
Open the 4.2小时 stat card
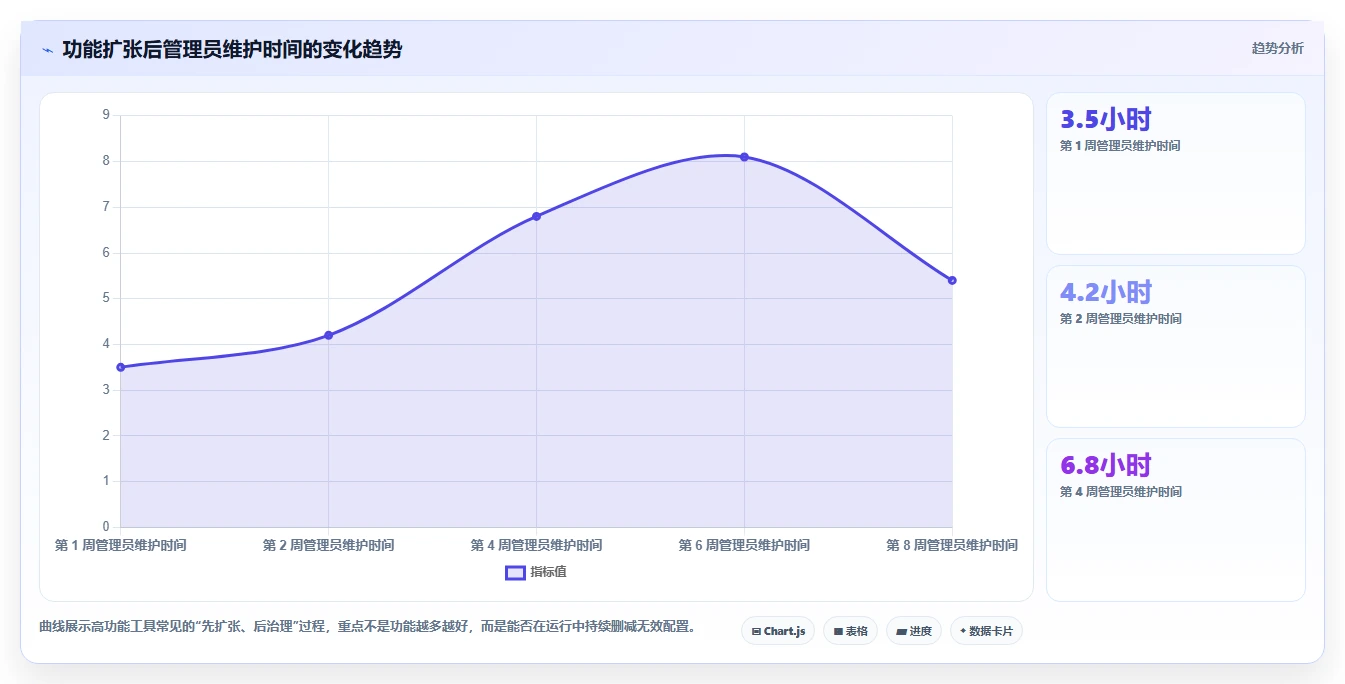[1176, 346]
